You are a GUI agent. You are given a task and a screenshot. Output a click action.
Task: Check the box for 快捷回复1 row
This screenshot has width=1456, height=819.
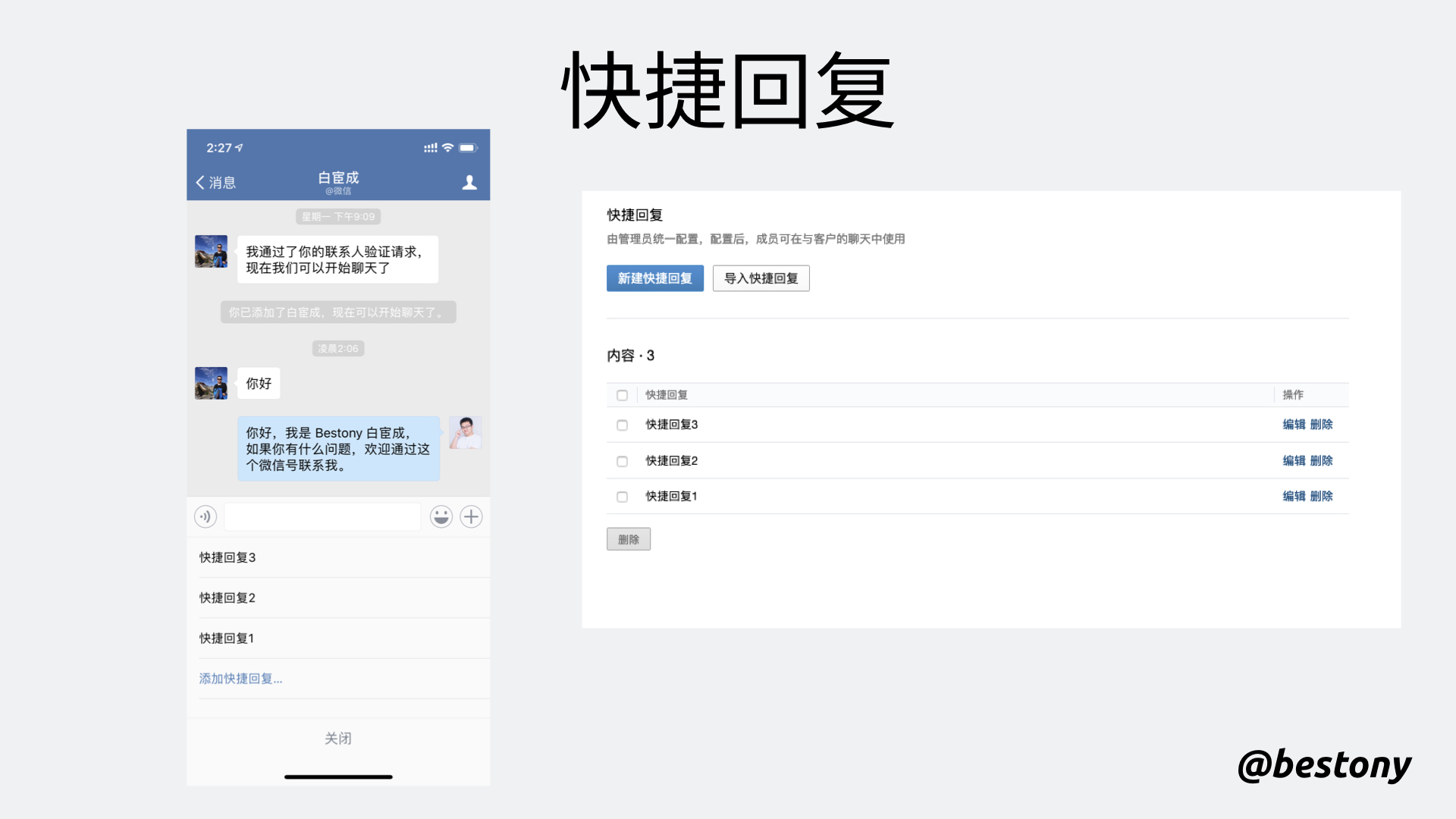pyautogui.click(x=622, y=497)
